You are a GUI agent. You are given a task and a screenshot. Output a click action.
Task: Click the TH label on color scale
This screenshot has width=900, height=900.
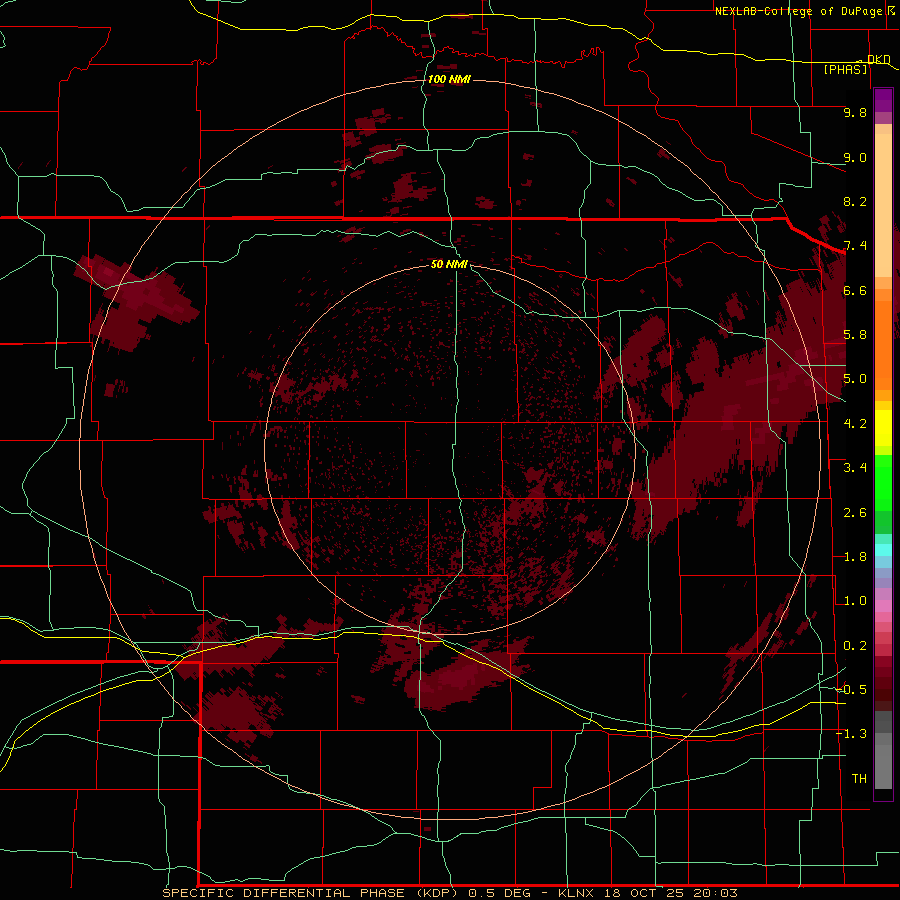click(x=859, y=779)
